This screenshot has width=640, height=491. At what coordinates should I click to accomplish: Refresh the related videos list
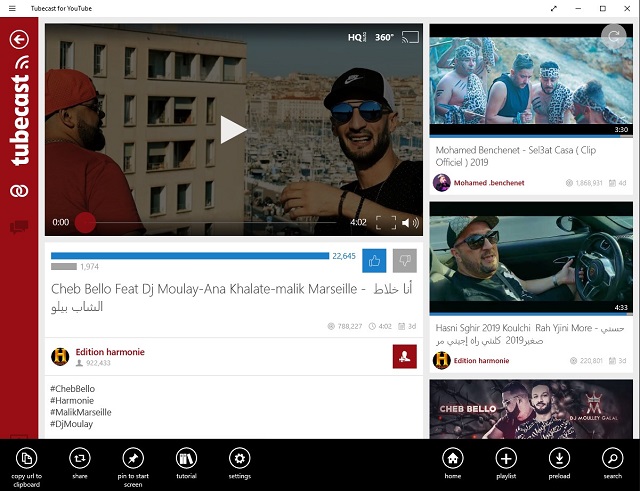(613, 37)
